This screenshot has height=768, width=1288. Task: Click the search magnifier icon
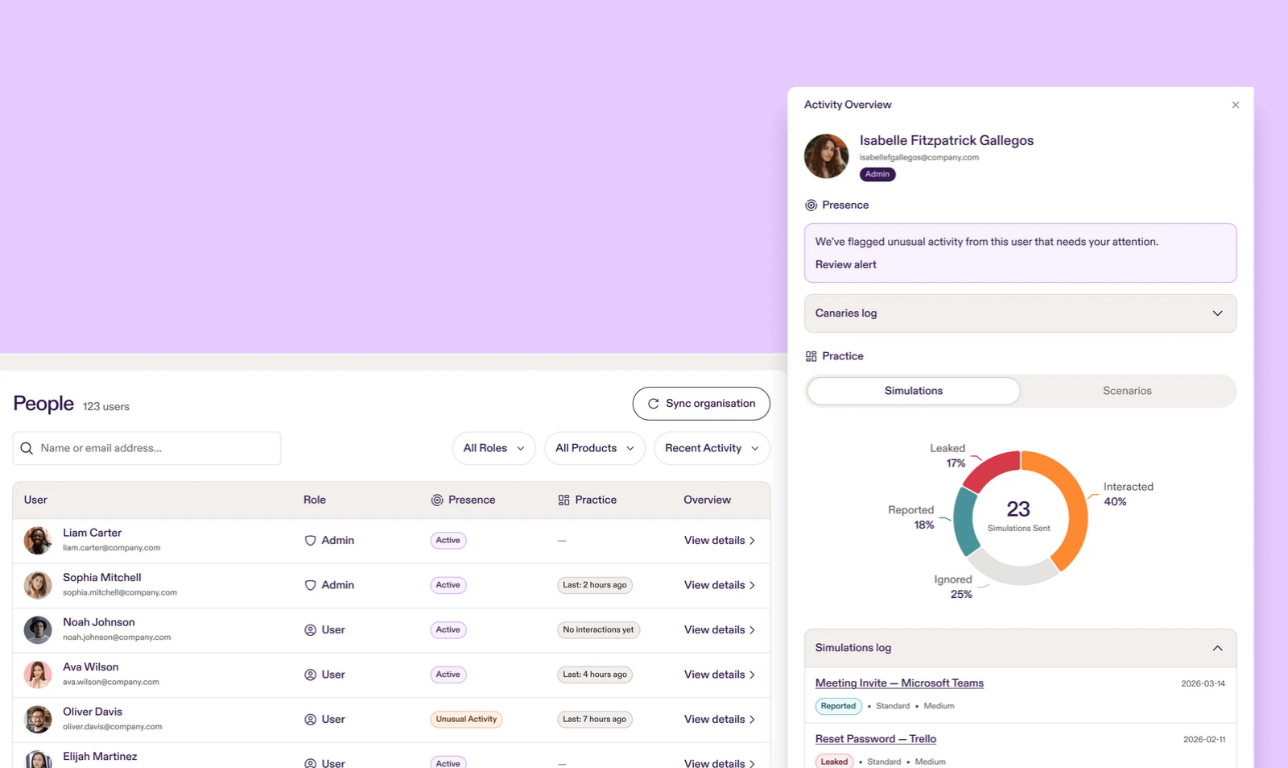tap(27, 449)
